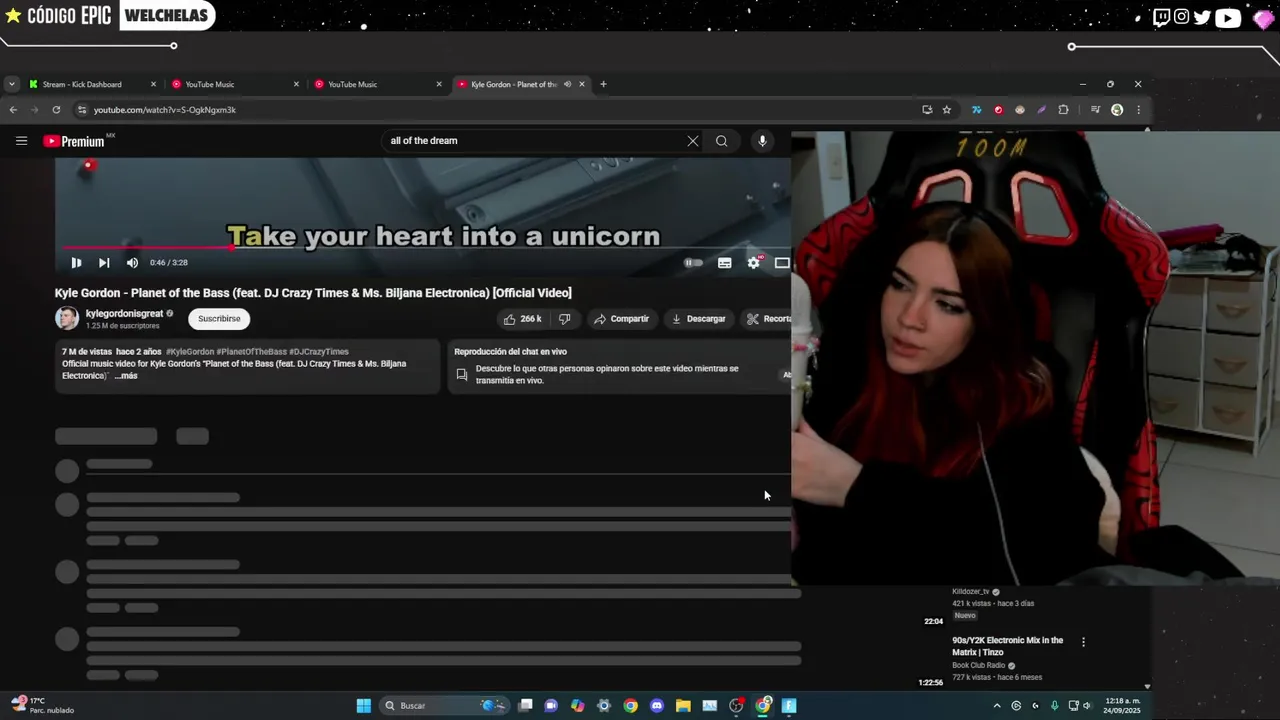The width and height of the screenshot is (1280, 720).
Task: Go back with the browser back arrow
Action: coord(13,110)
